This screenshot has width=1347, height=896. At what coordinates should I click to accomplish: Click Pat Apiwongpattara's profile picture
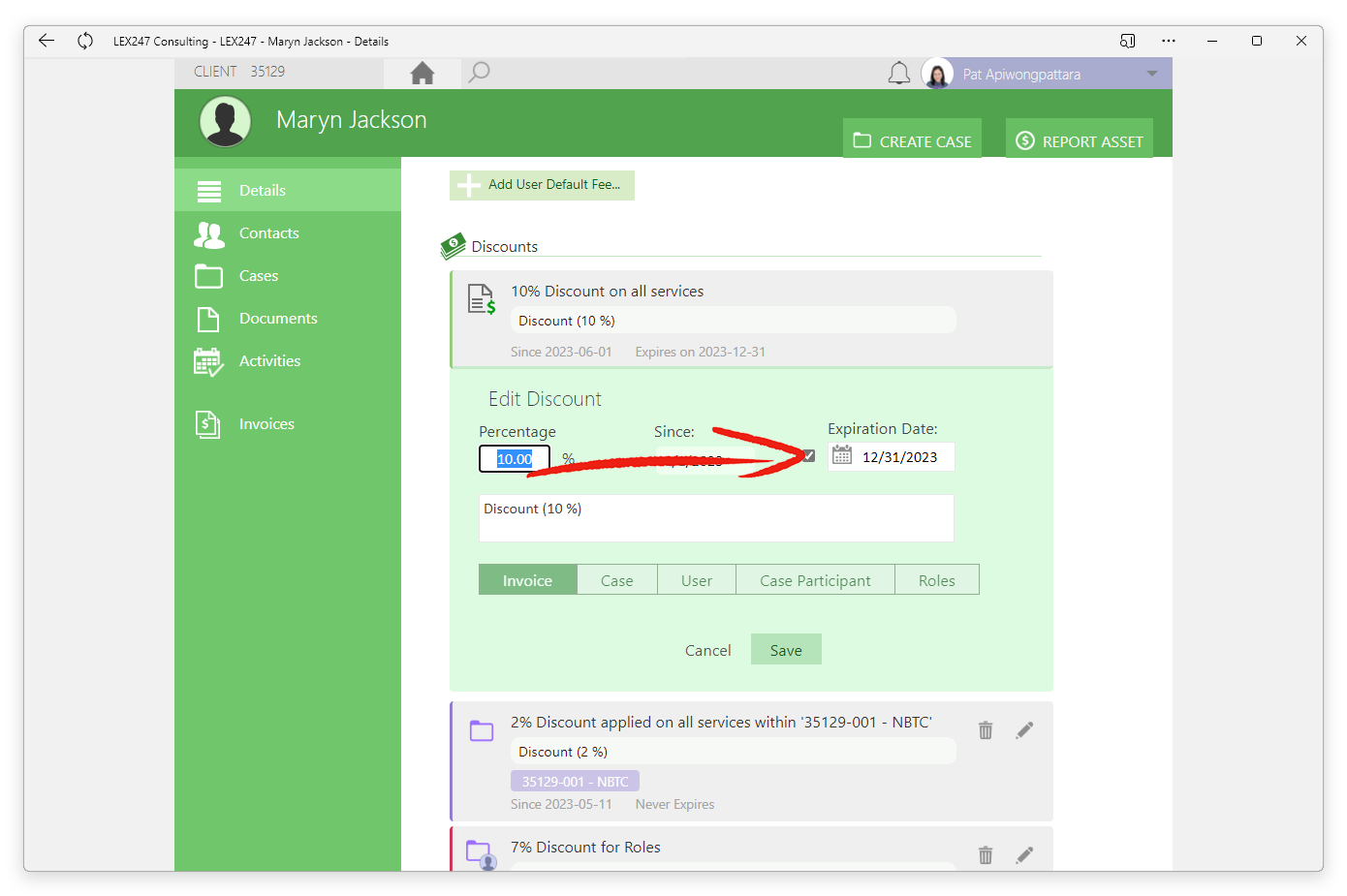click(x=937, y=74)
